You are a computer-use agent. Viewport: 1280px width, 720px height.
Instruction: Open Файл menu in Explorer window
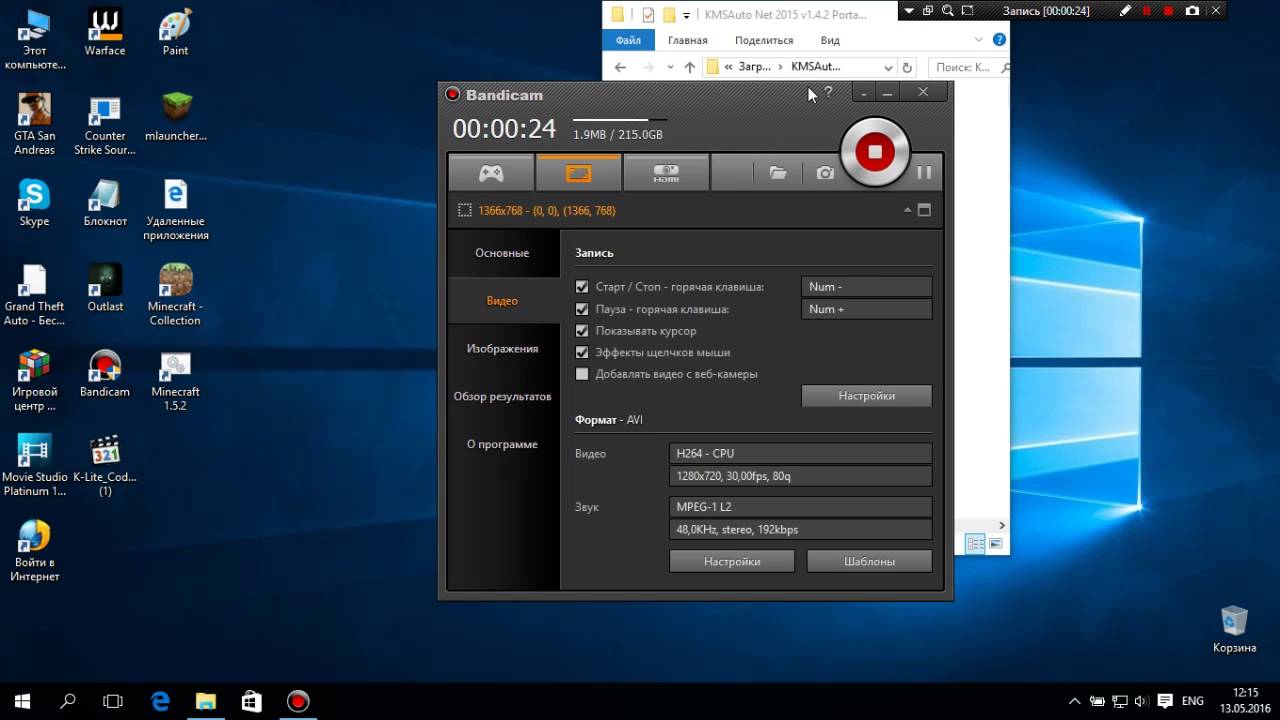pyautogui.click(x=628, y=40)
